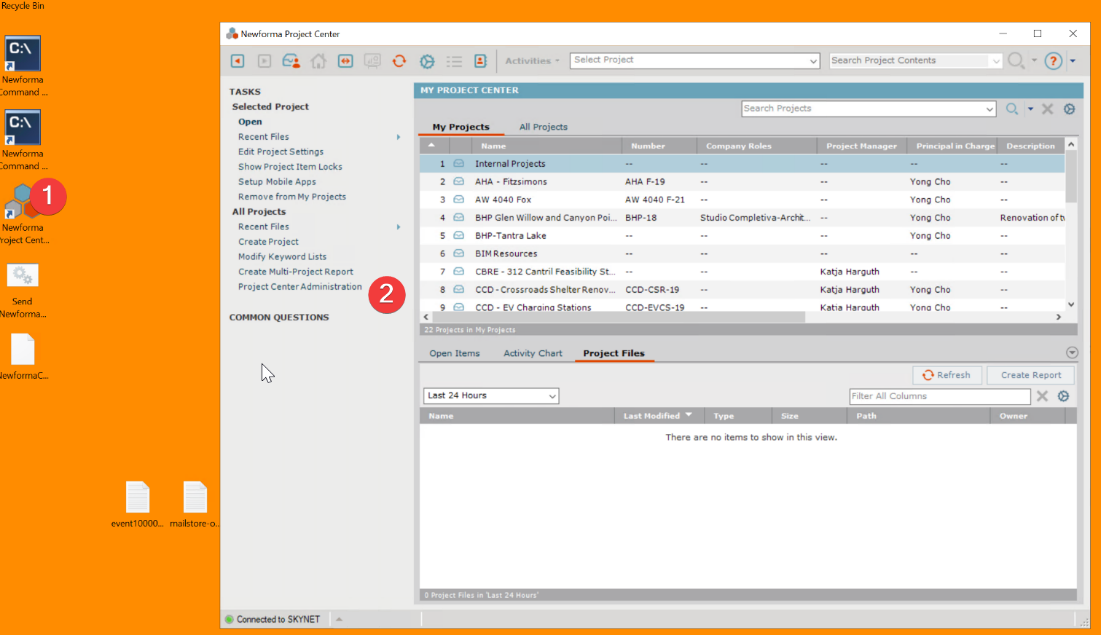Open the filter options gear beside Filter All Columns
The height and width of the screenshot is (635, 1101).
tap(1063, 396)
